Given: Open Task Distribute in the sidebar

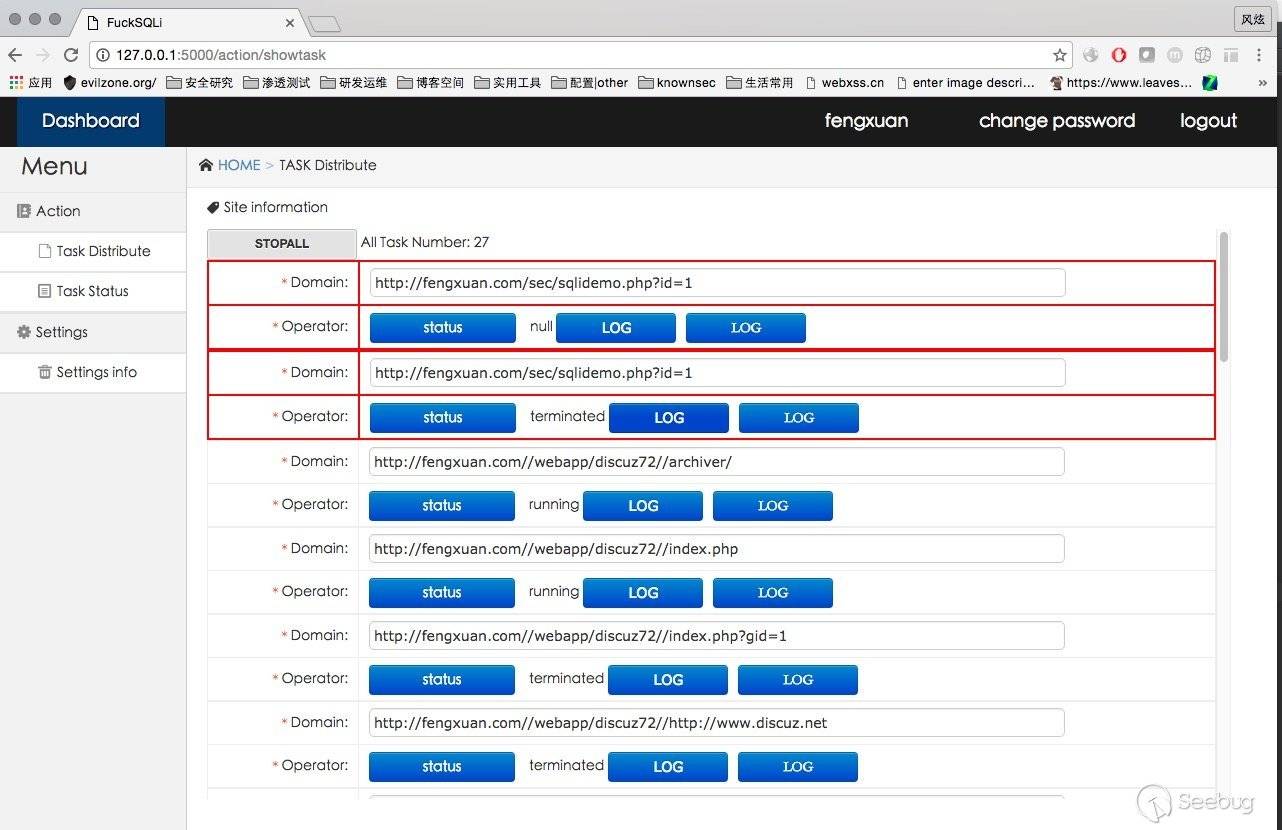Looking at the screenshot, I should 103,251.
